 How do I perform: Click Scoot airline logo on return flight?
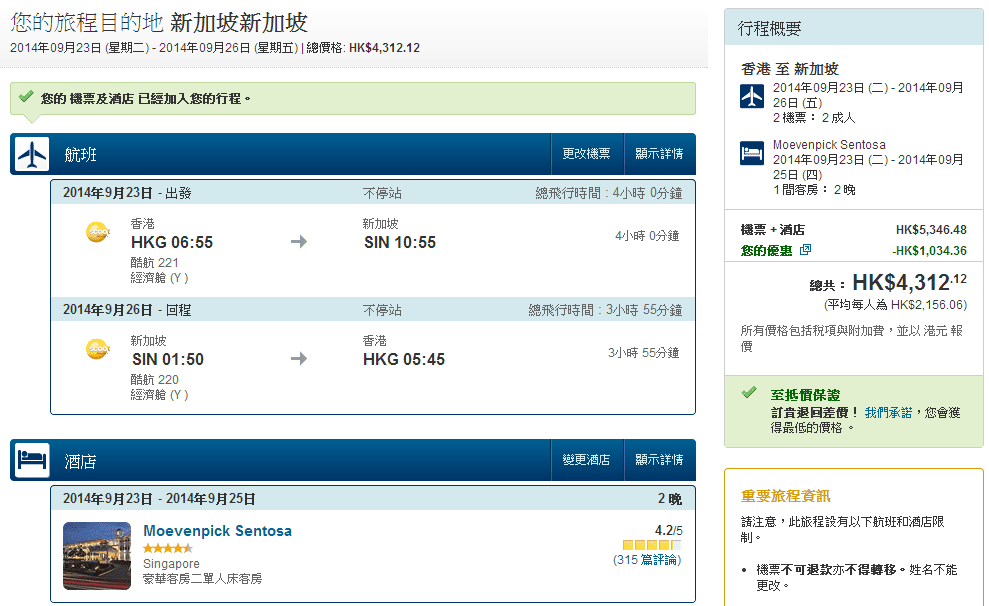(x=97, y=349)
